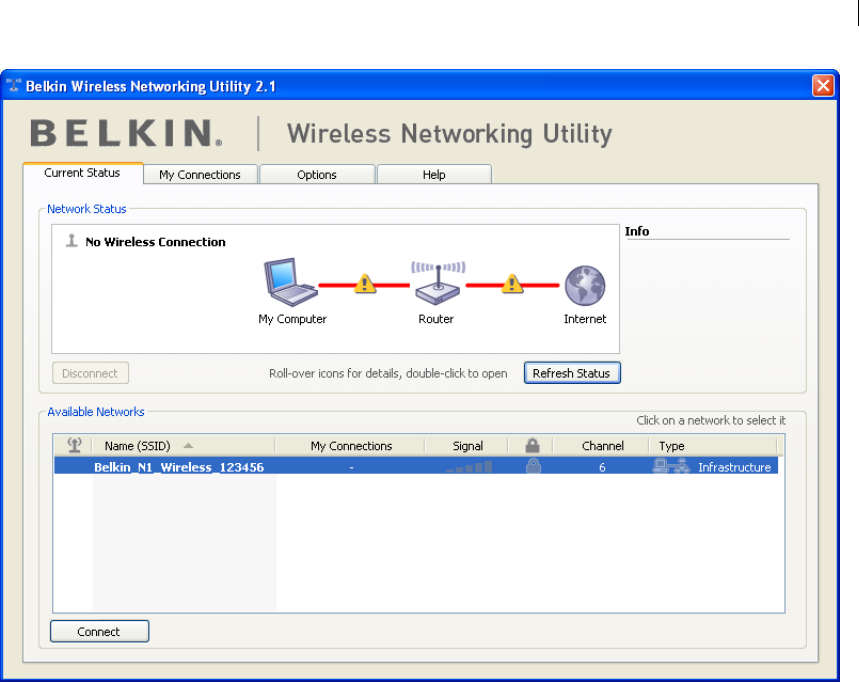Click the Router label
Viewport: 859px width, 682px height.
click(x=436, y=319)
